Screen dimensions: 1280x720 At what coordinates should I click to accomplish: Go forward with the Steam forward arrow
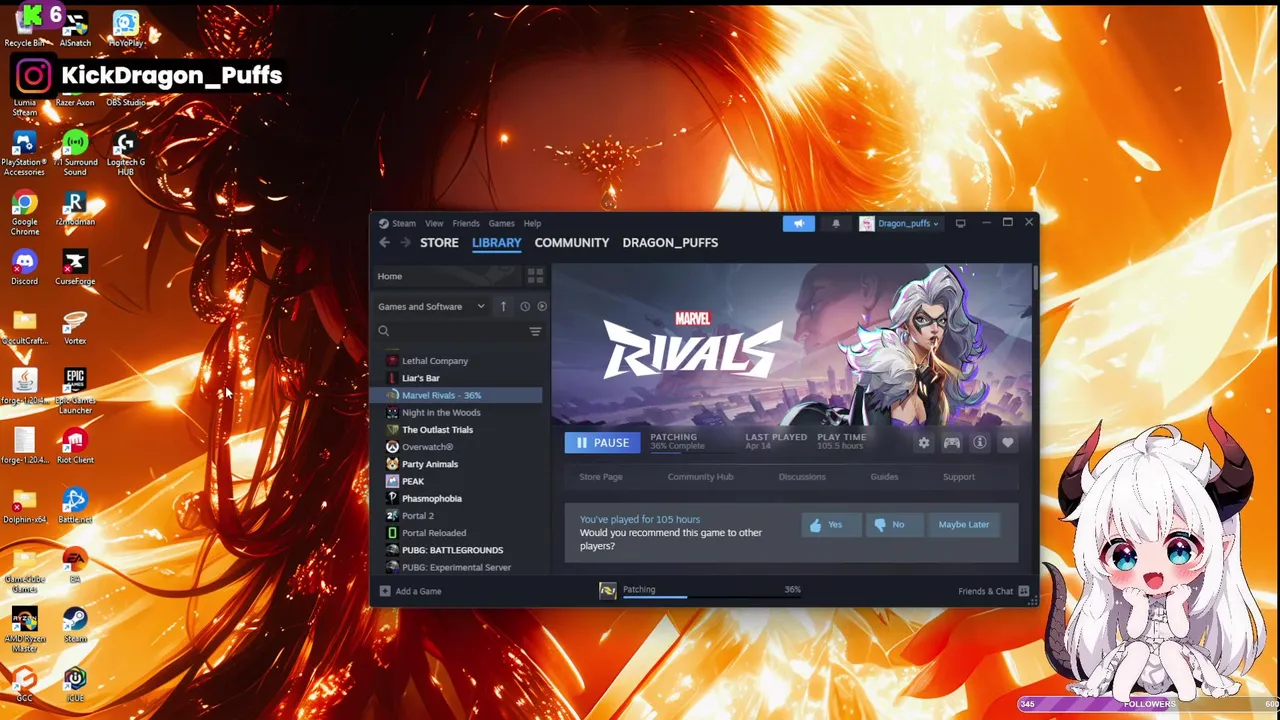pyautogui.click(x=405, y=242)
